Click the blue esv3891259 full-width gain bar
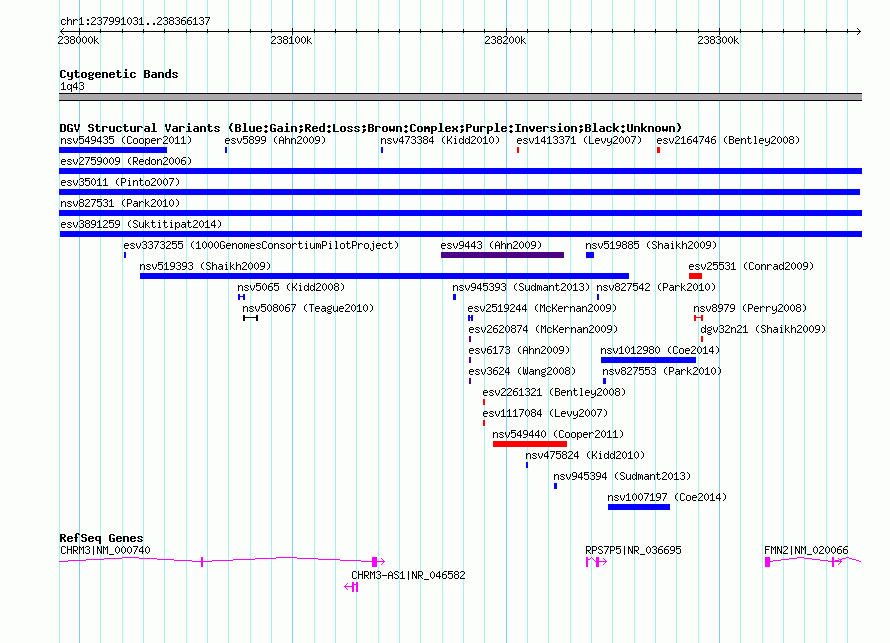This screenshot has width=890, height=643. 460,234
